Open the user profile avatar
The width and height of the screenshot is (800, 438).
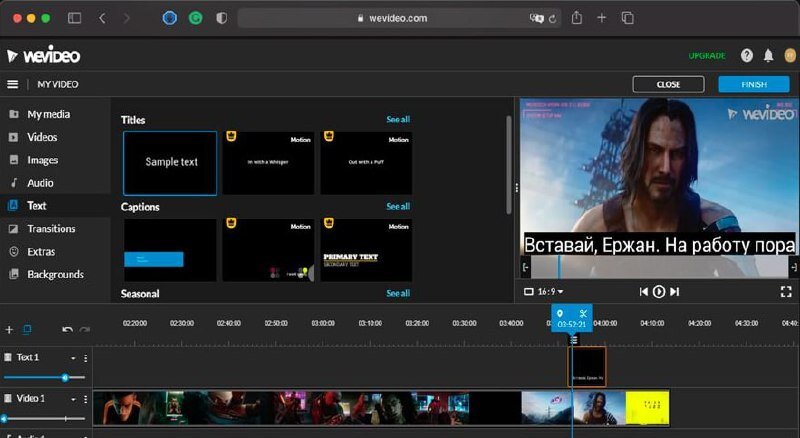tap(790, 56)
